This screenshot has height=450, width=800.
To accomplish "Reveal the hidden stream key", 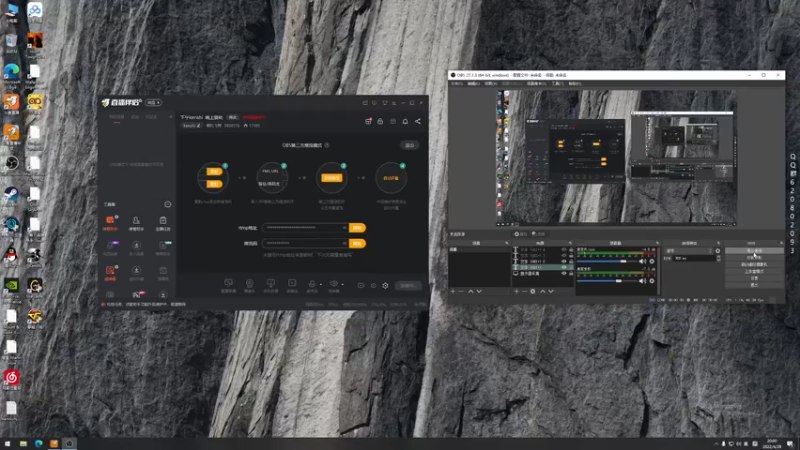I will pyautogui.click(x=344, y=243).
